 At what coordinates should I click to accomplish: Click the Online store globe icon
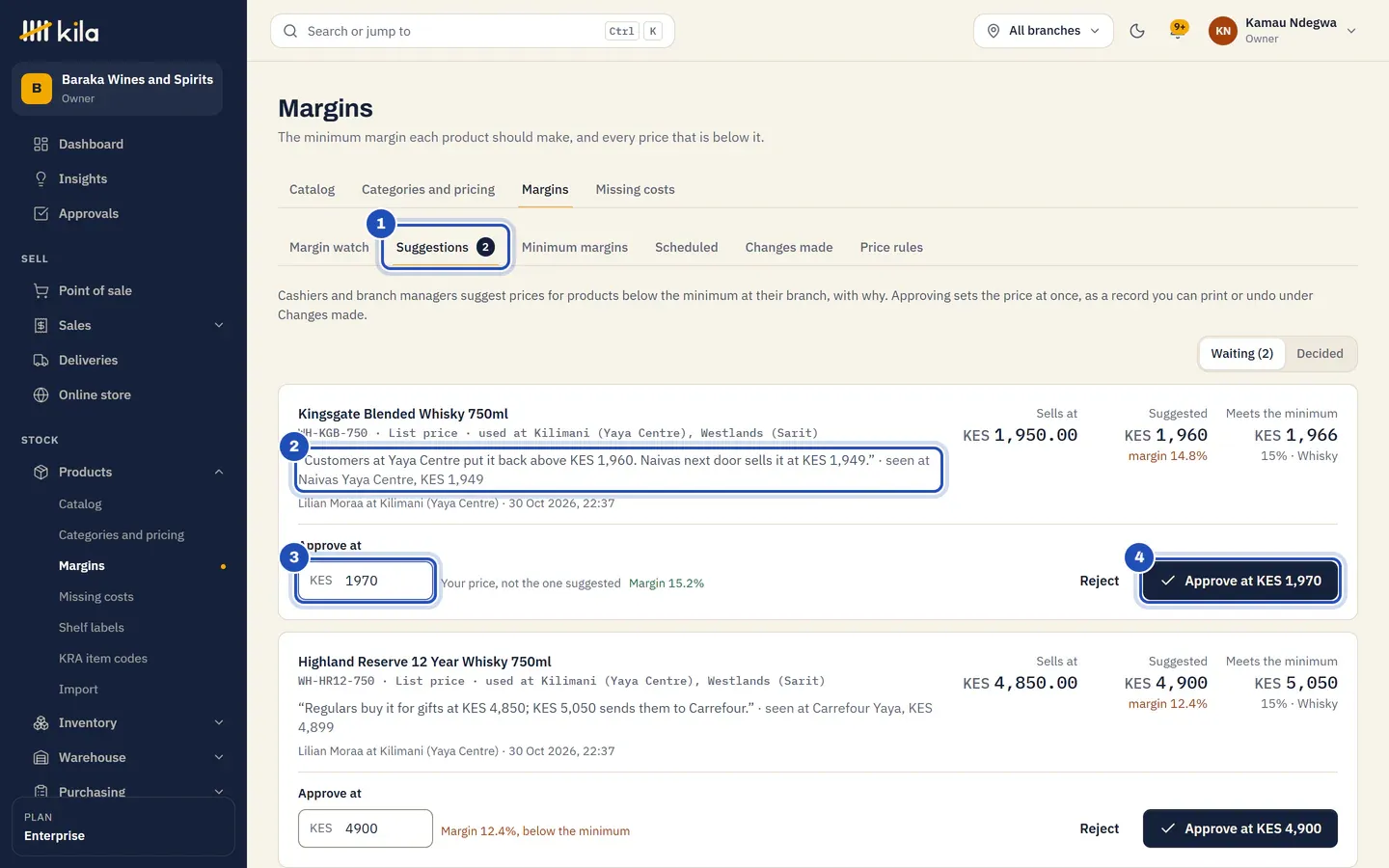click(x=41, y=395)
